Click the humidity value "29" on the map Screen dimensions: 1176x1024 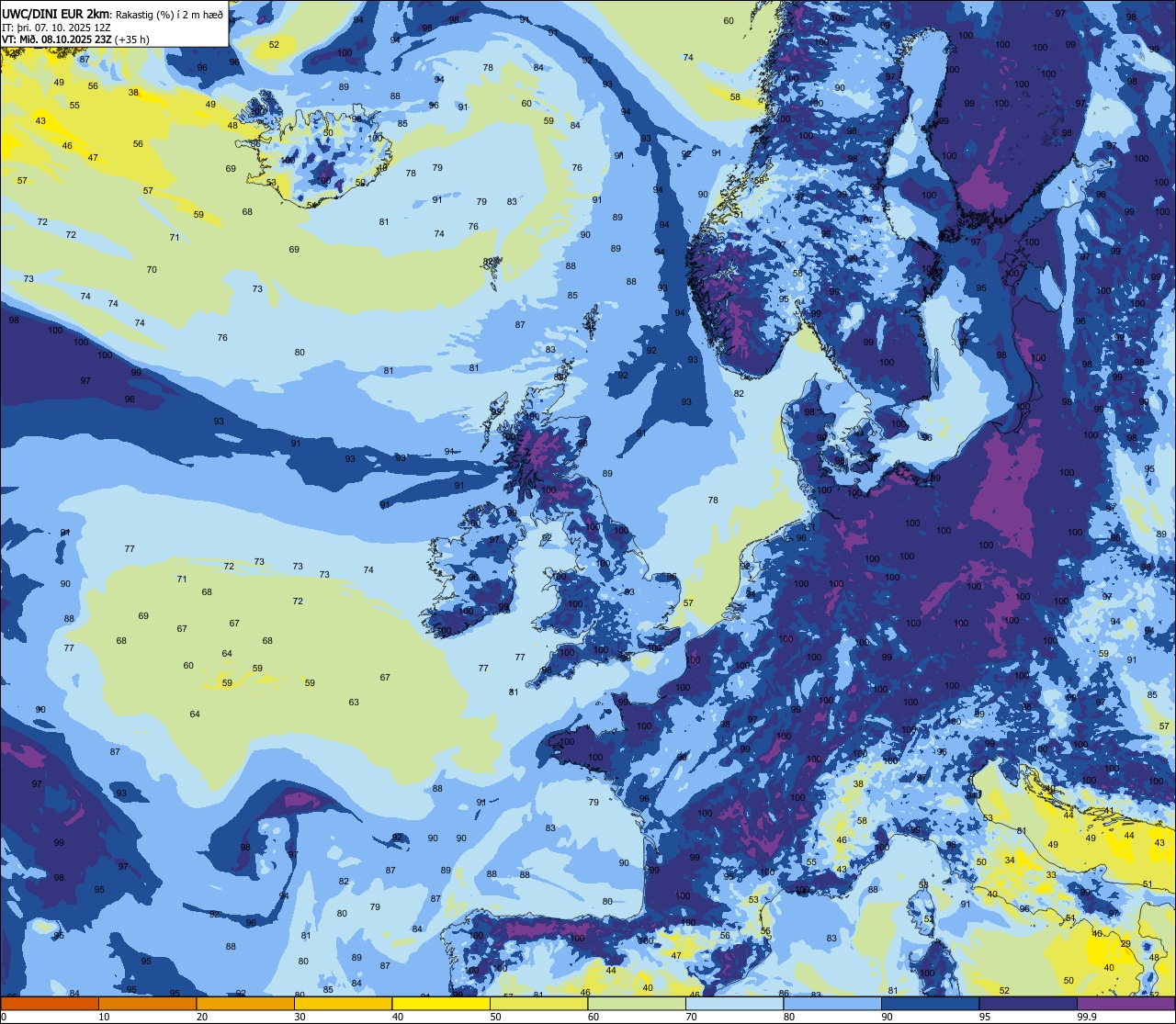pos(1125,944)
